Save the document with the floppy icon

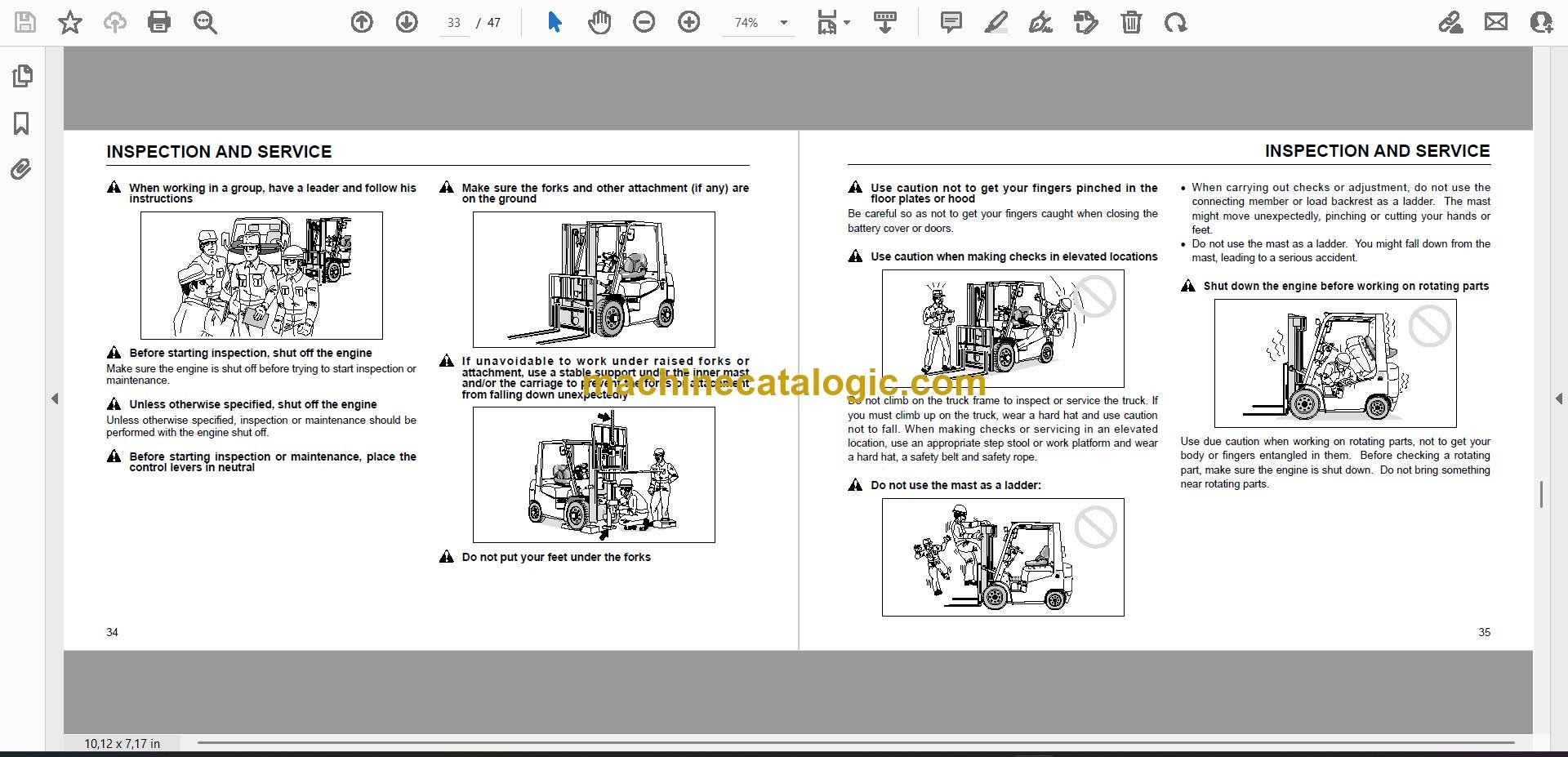pos(25,22)
